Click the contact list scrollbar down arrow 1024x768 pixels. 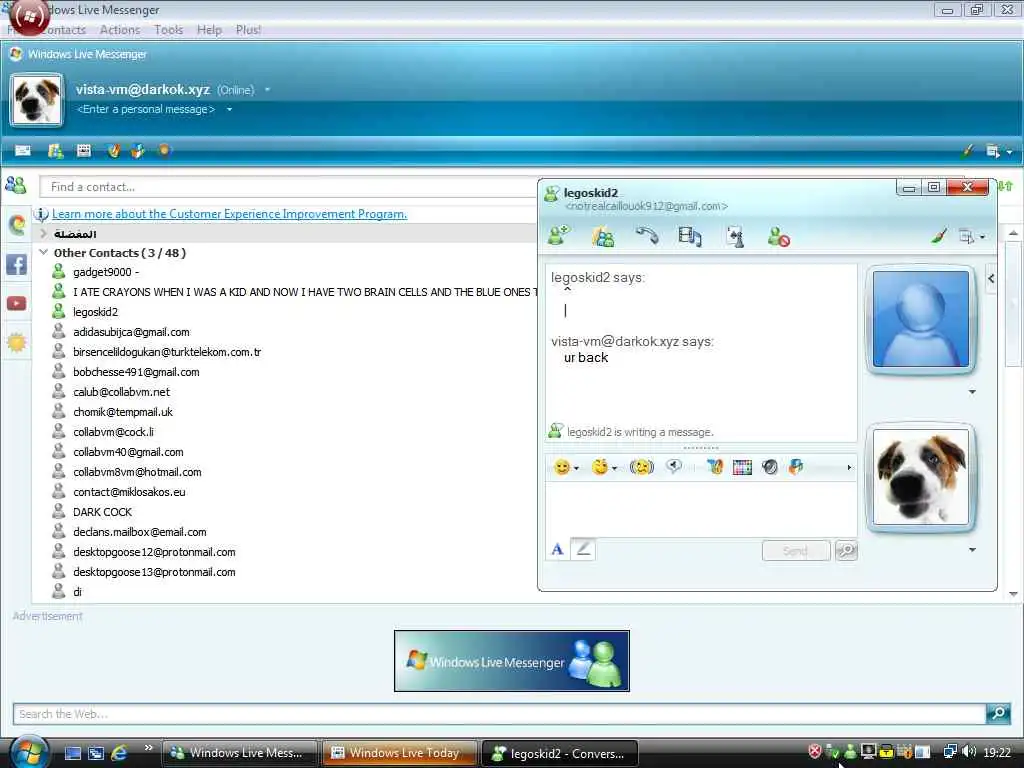pos(1013,594)
